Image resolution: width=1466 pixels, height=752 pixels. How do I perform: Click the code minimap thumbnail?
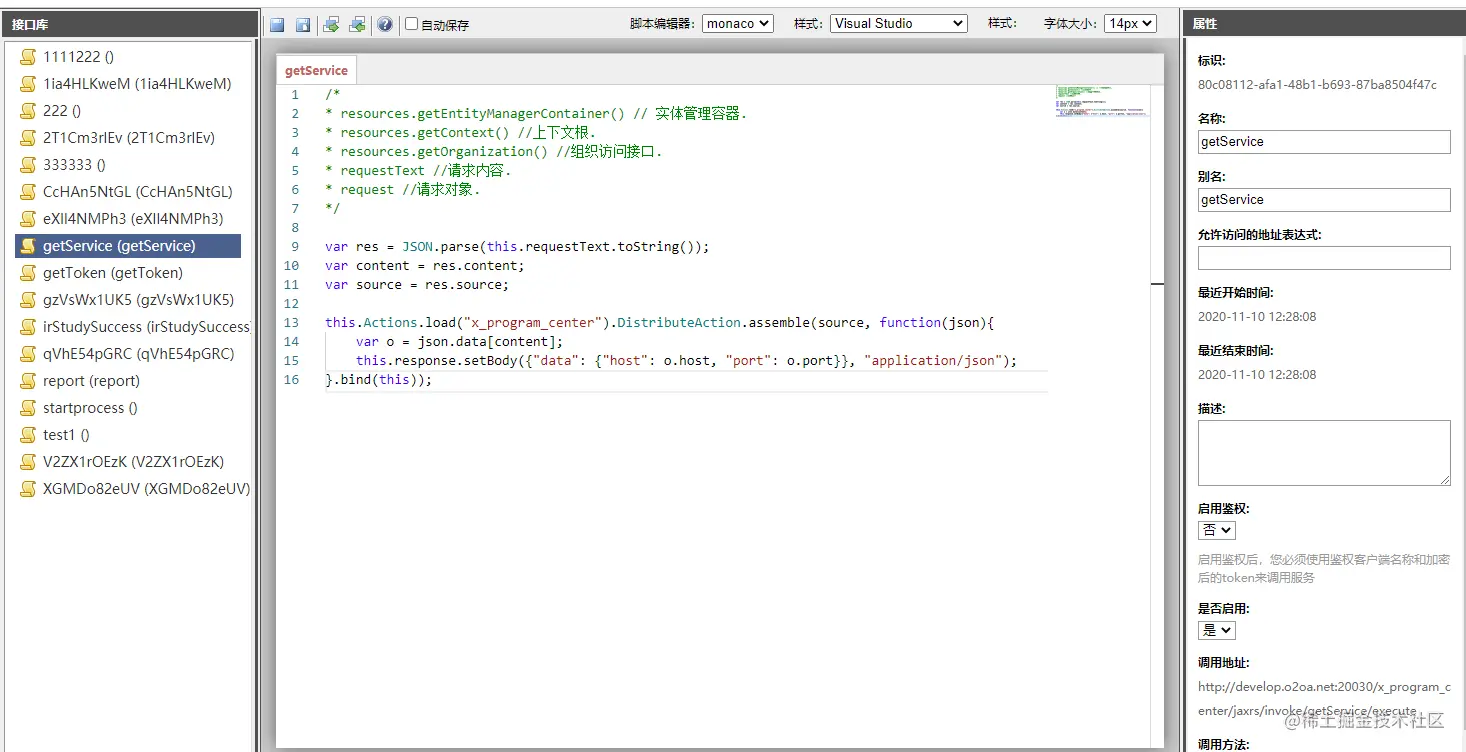(x=1102, y=101)
